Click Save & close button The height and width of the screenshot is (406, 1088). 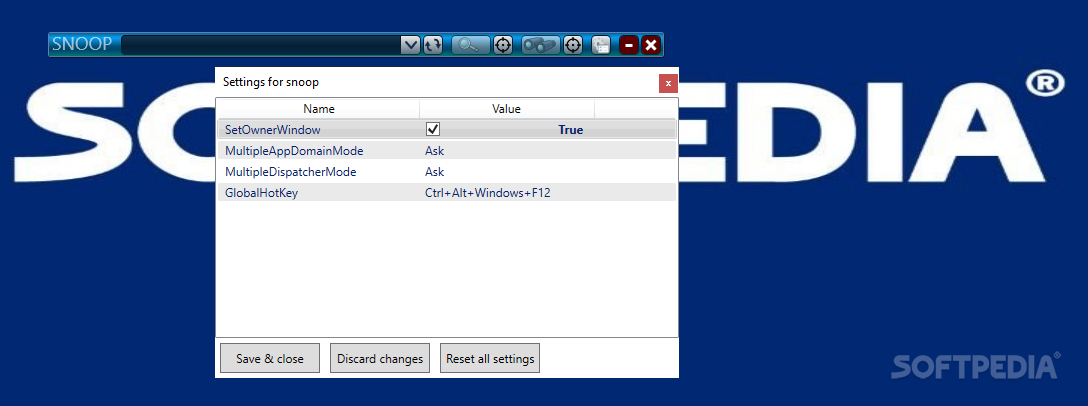[270, 358]
